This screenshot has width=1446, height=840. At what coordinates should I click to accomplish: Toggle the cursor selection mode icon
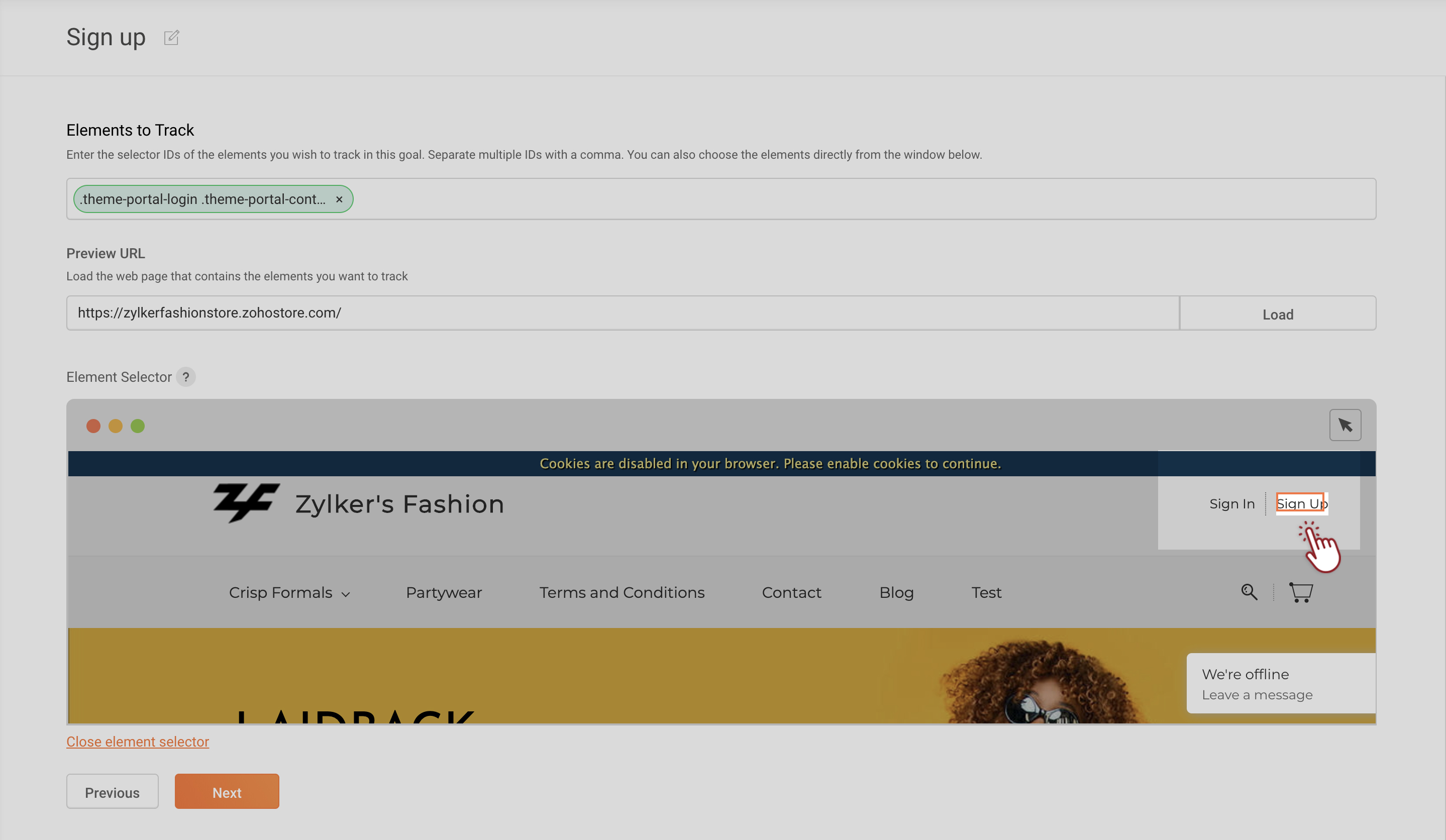coord(1345,425)
